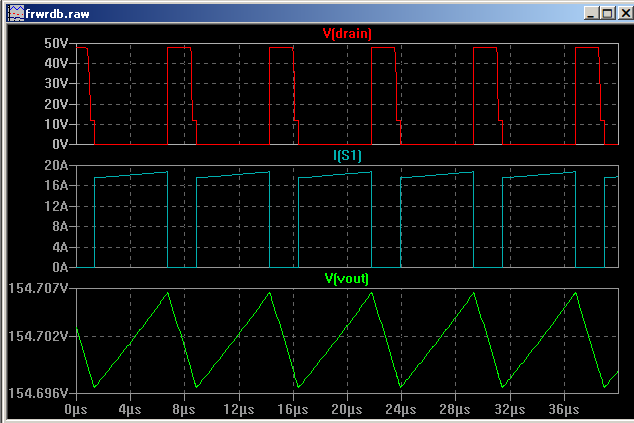Click the frwrdb.raw title bar text
The image size is (634, 423).
[57, 14]
